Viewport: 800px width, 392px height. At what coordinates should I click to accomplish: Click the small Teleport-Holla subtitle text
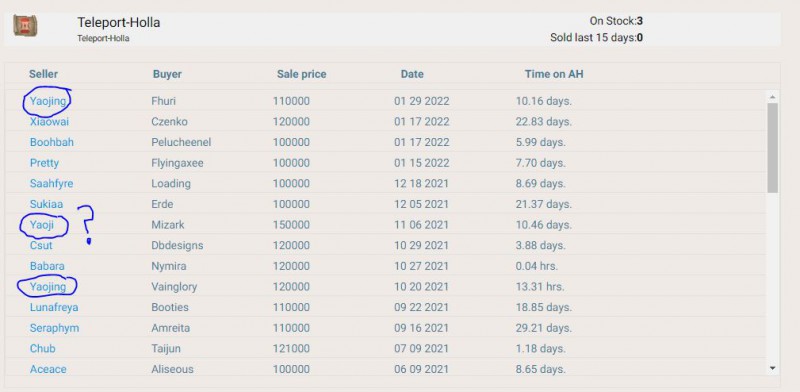pyautogui.click(x=103, y=38)
